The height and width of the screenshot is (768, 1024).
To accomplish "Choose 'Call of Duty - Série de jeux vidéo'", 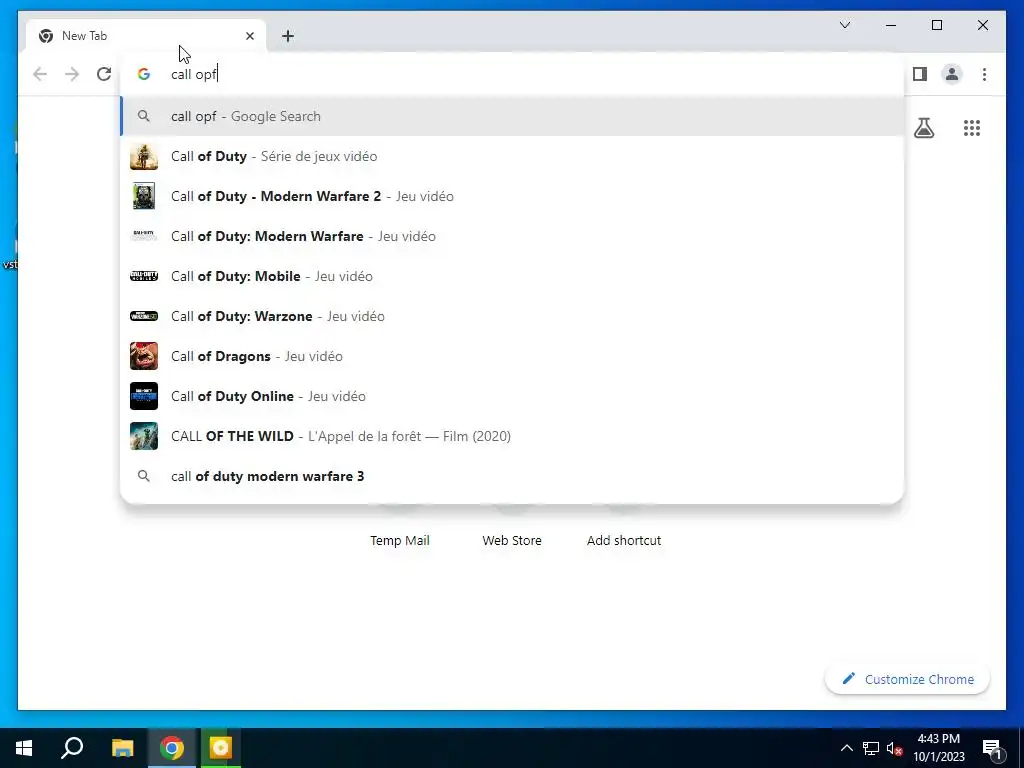I will click(512, 156).
